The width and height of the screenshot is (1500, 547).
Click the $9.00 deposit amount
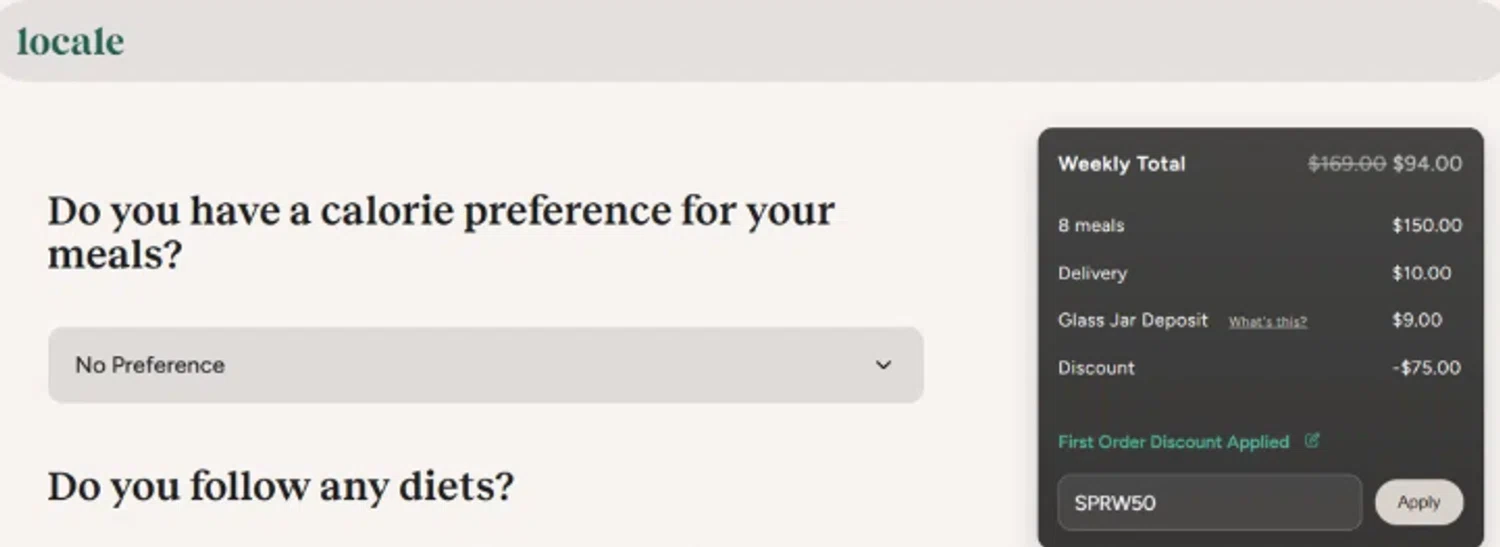tap(1417, 320)
